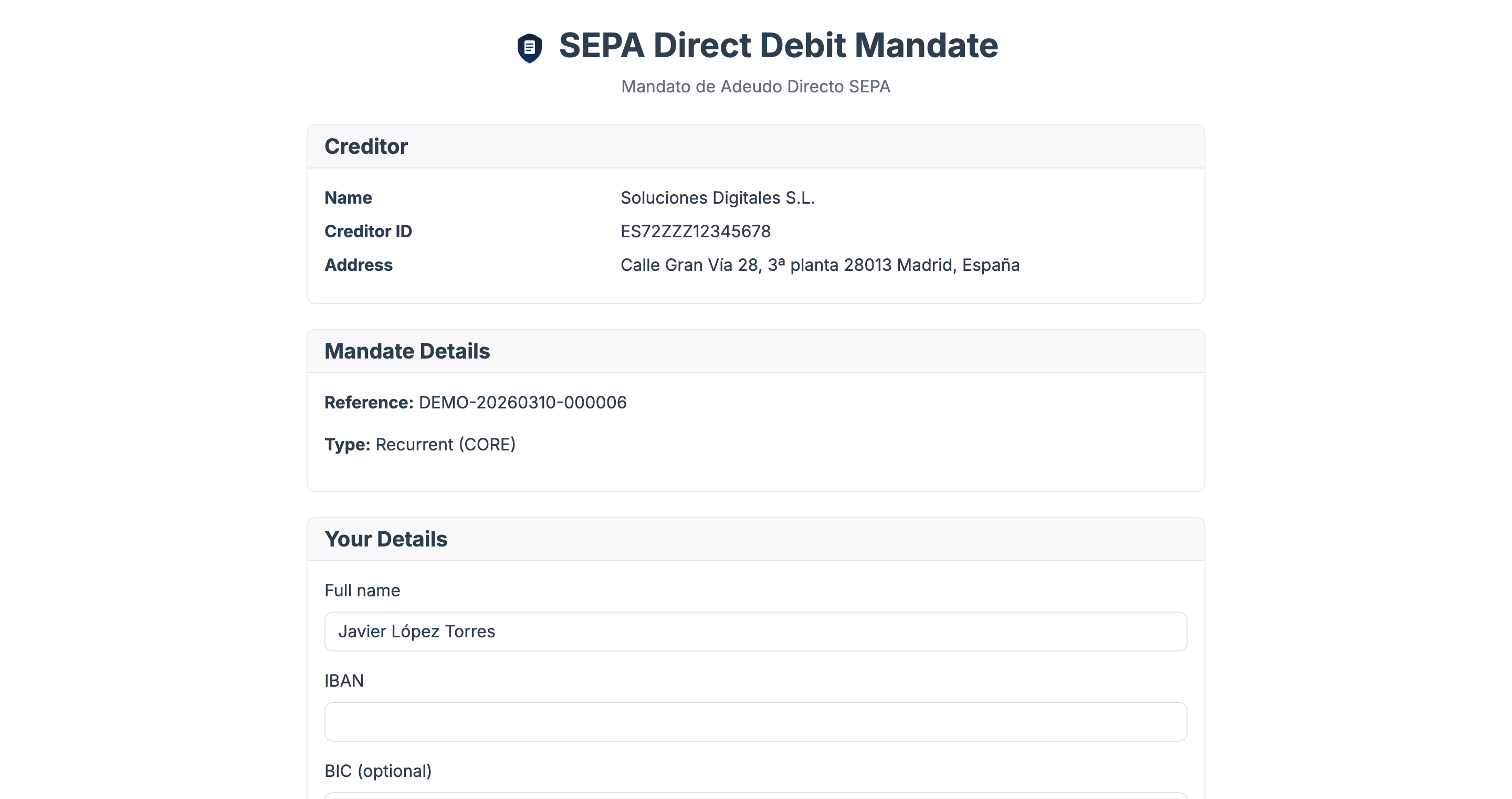
Task: Click the Creditor section header
Action: [x=366, y=146]
